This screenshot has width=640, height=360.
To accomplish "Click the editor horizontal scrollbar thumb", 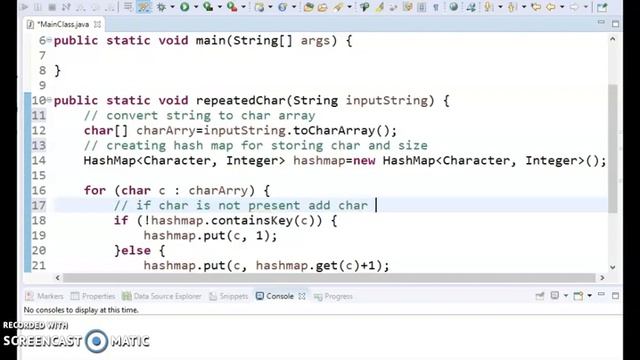I will pos(329,278).
